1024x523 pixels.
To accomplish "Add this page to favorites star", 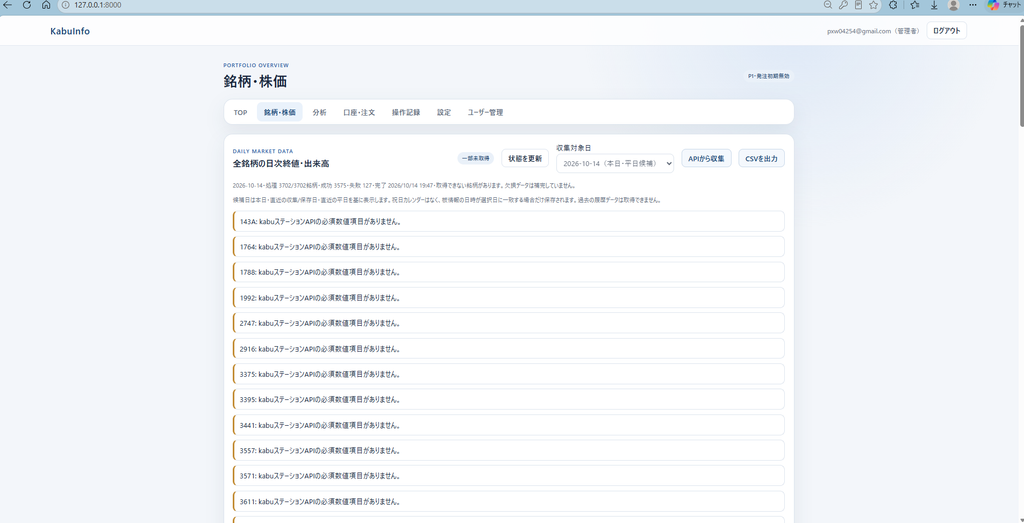I will 873,5.
